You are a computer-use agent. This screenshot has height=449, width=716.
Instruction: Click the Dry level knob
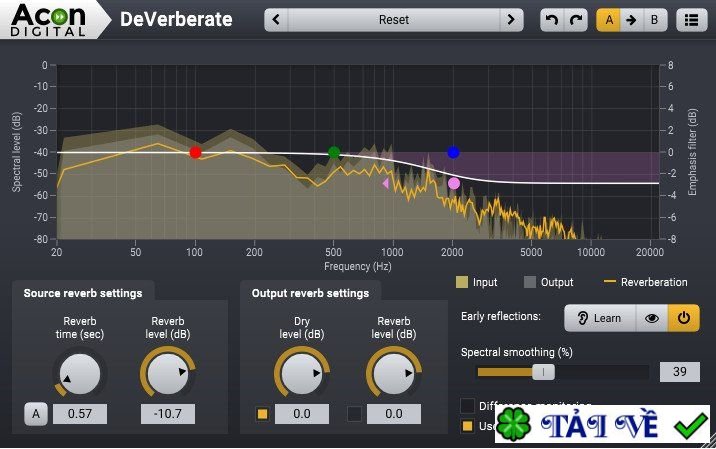tap(302, 374)
